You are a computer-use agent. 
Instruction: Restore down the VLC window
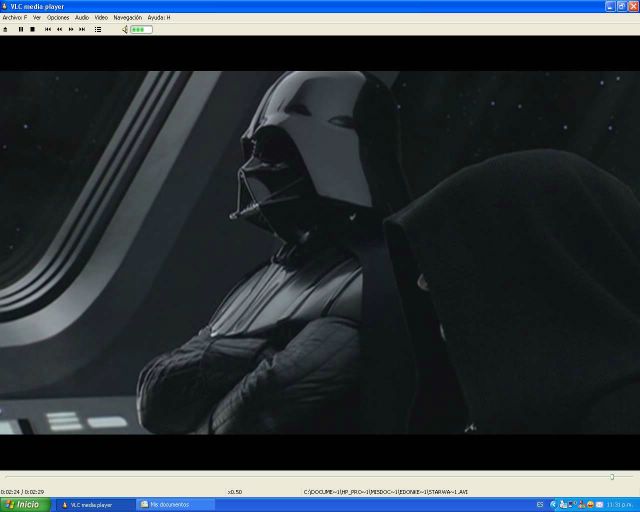coord(621,6)
